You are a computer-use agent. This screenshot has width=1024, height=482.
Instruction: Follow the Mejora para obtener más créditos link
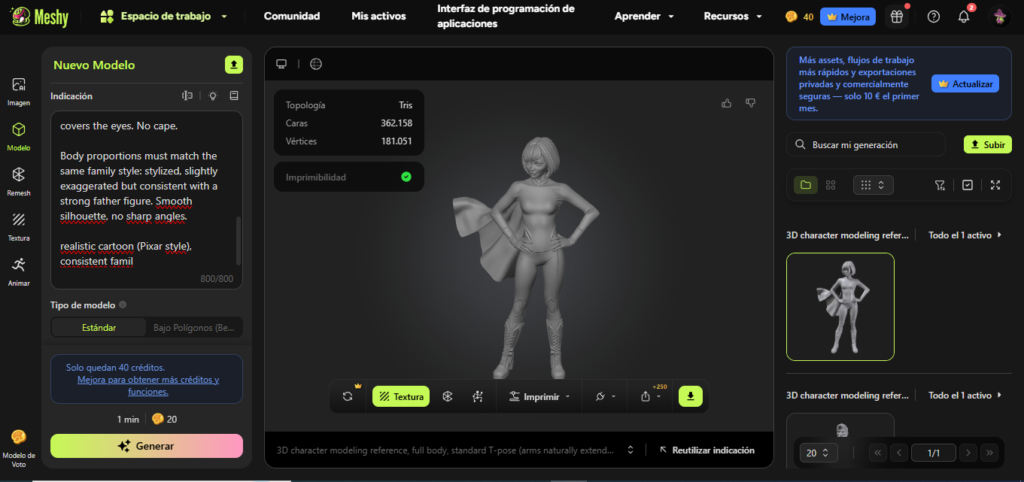tap(148, 386)
